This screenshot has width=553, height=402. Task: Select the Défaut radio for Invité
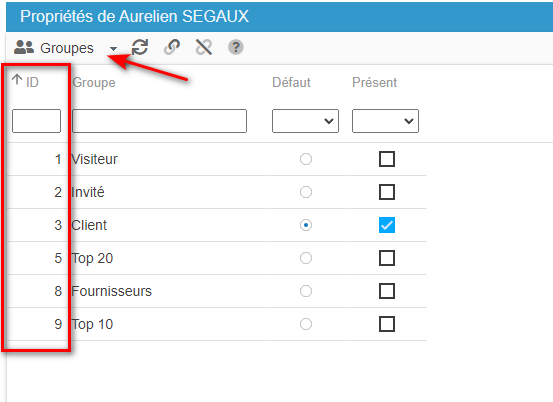306,192
